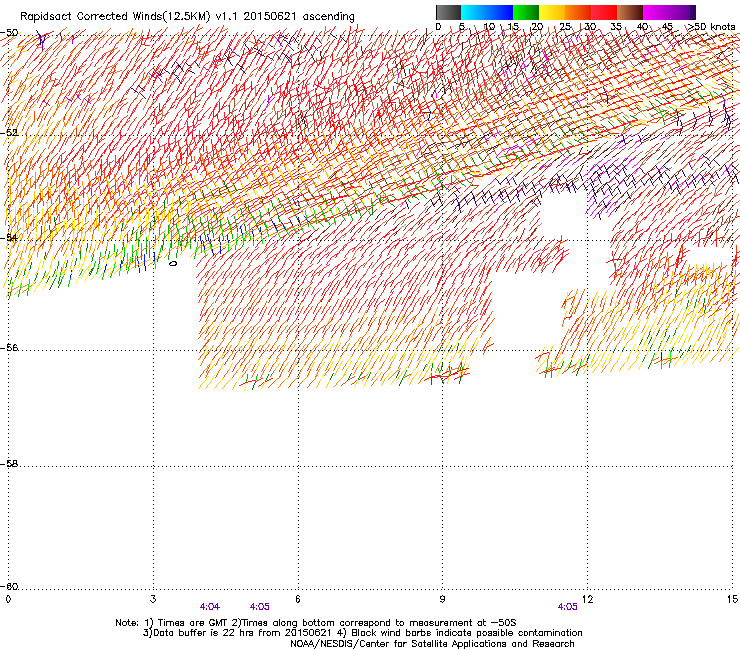
Task: Click the legend scale label "25"
Action: click(x=565, y=27)
